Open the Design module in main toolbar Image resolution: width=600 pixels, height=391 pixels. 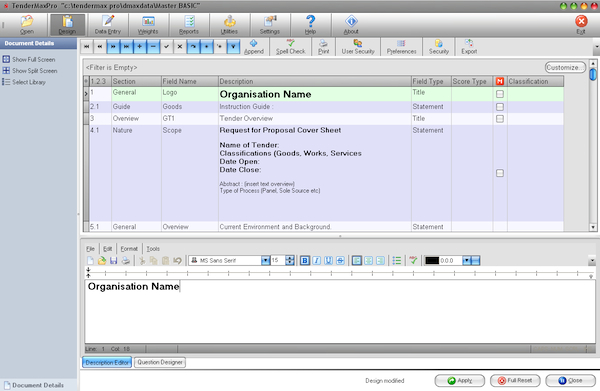coord(67,25)
